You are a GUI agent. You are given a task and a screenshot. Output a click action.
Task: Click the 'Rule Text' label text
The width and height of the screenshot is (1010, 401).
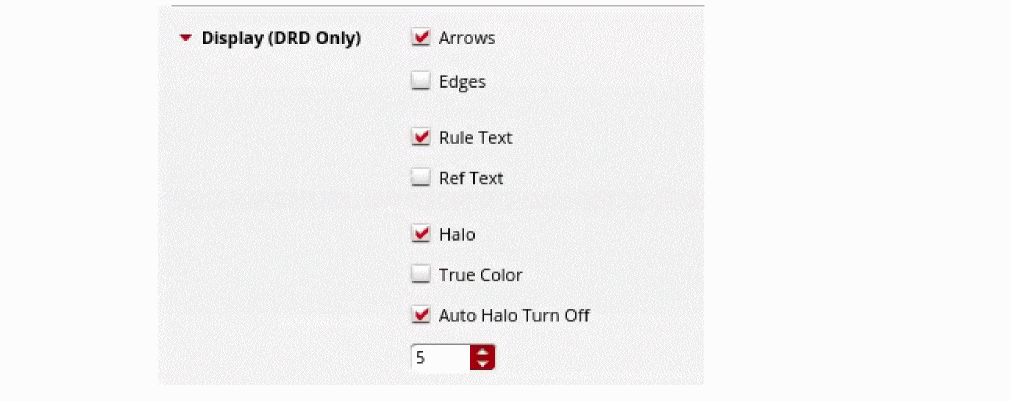click(475, 137)
